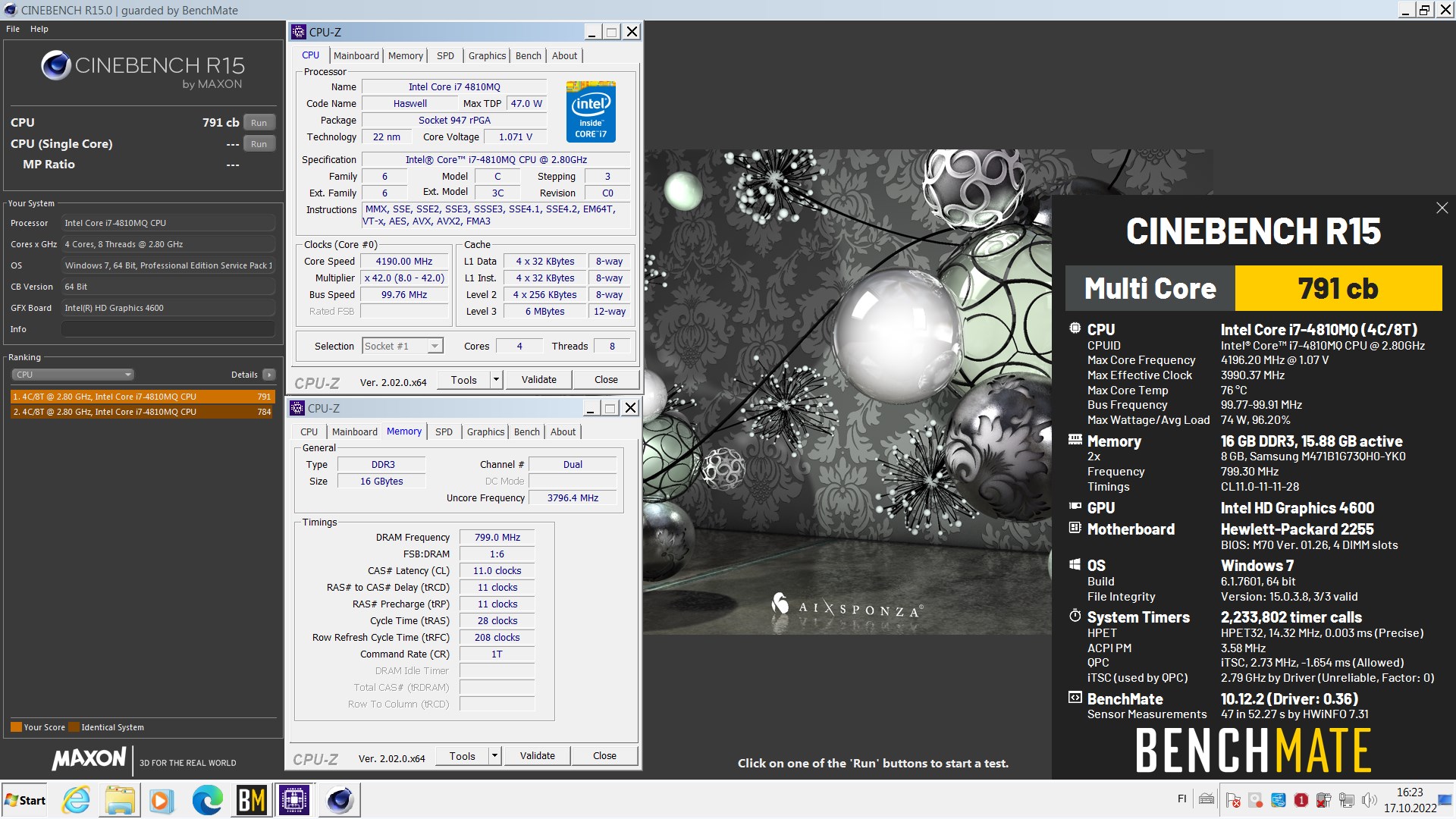The image size is (1456, 819).
Task: Open About tab in upper CPU-Z
Action: [564, 55]
